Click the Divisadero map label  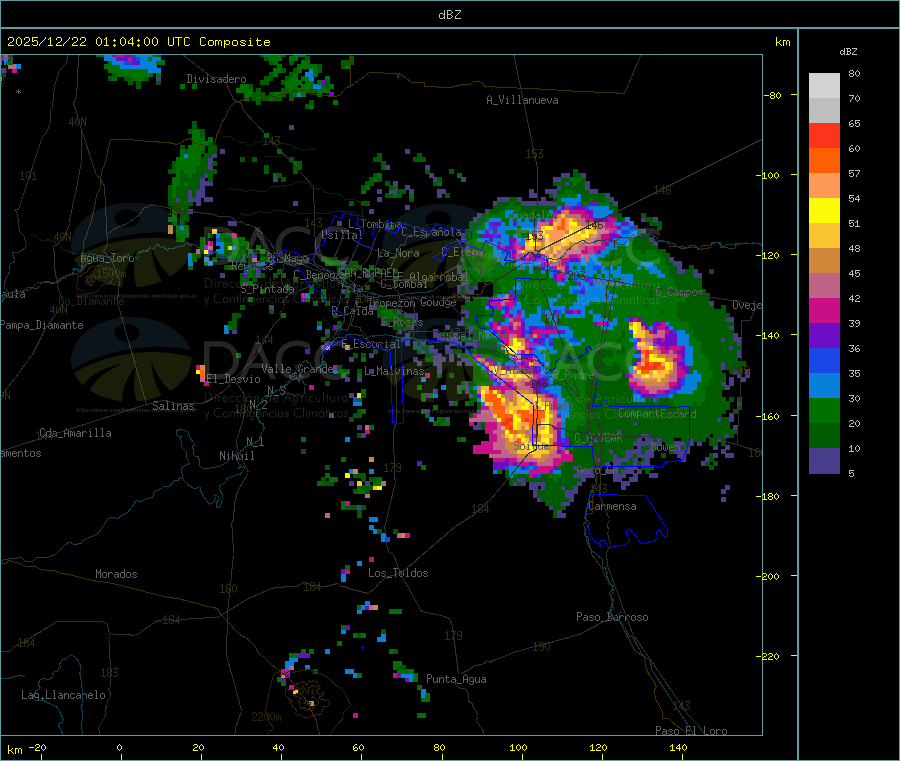[216, 79]
